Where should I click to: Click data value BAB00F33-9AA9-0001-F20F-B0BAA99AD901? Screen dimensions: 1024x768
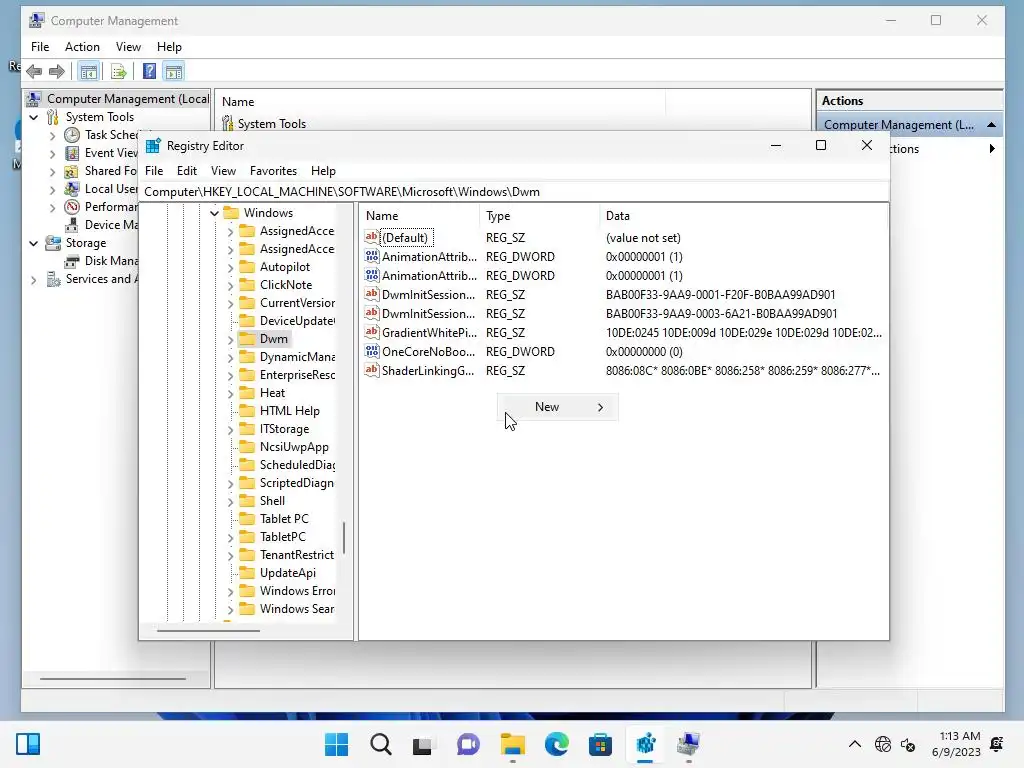pos(720,295)
